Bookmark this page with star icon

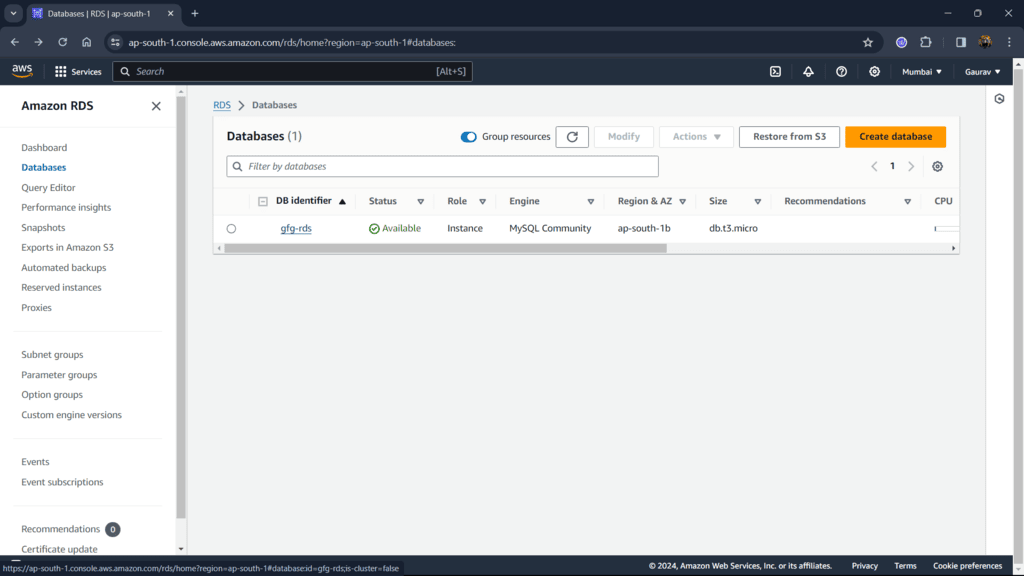pyautogui.click(x=867, y=42)
